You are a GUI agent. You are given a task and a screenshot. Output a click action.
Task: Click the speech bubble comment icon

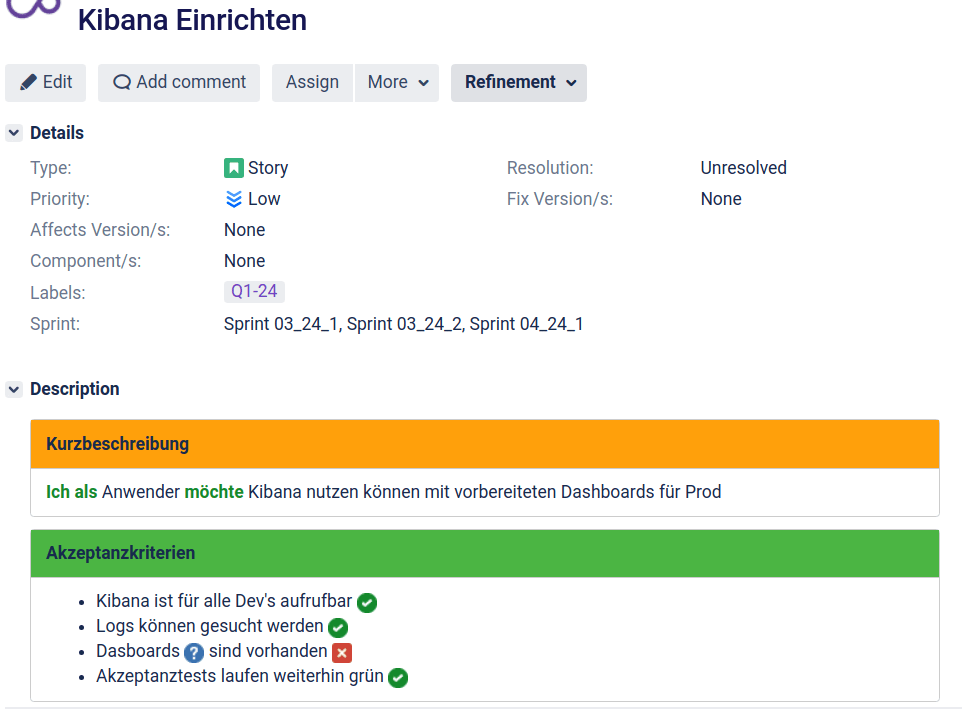point(122,82)
